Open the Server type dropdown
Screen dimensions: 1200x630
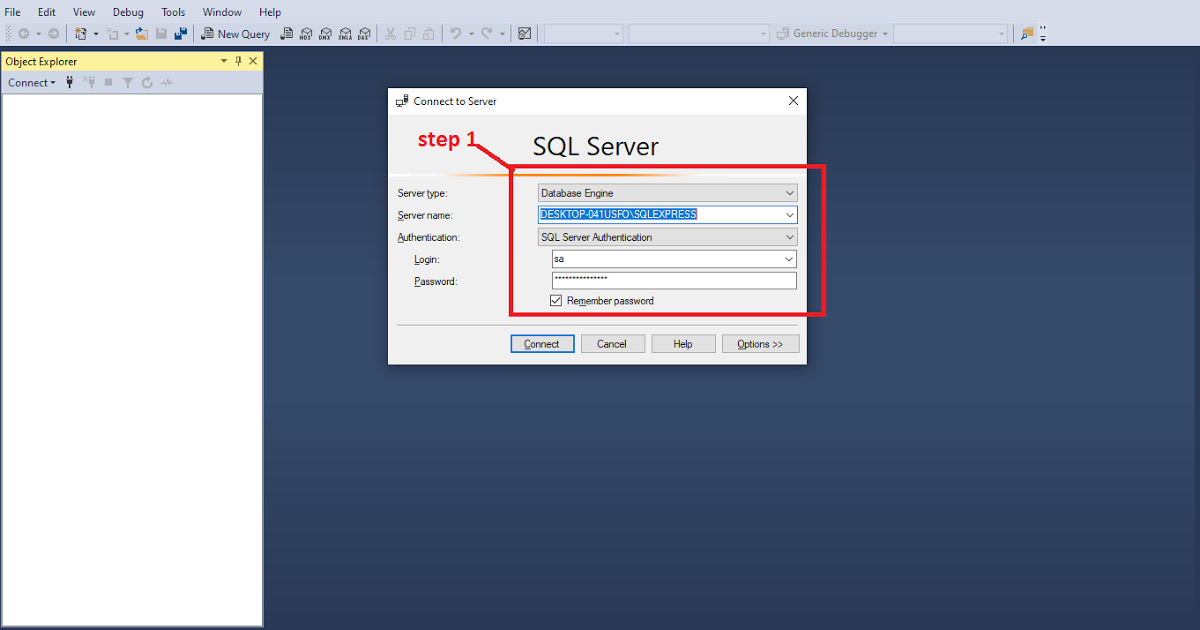790,192
